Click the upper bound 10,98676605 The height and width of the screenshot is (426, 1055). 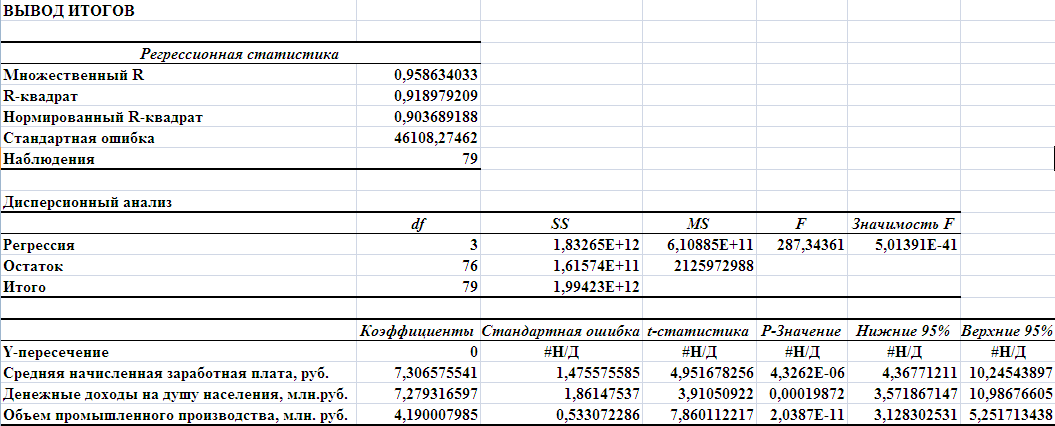[1008, 394]
